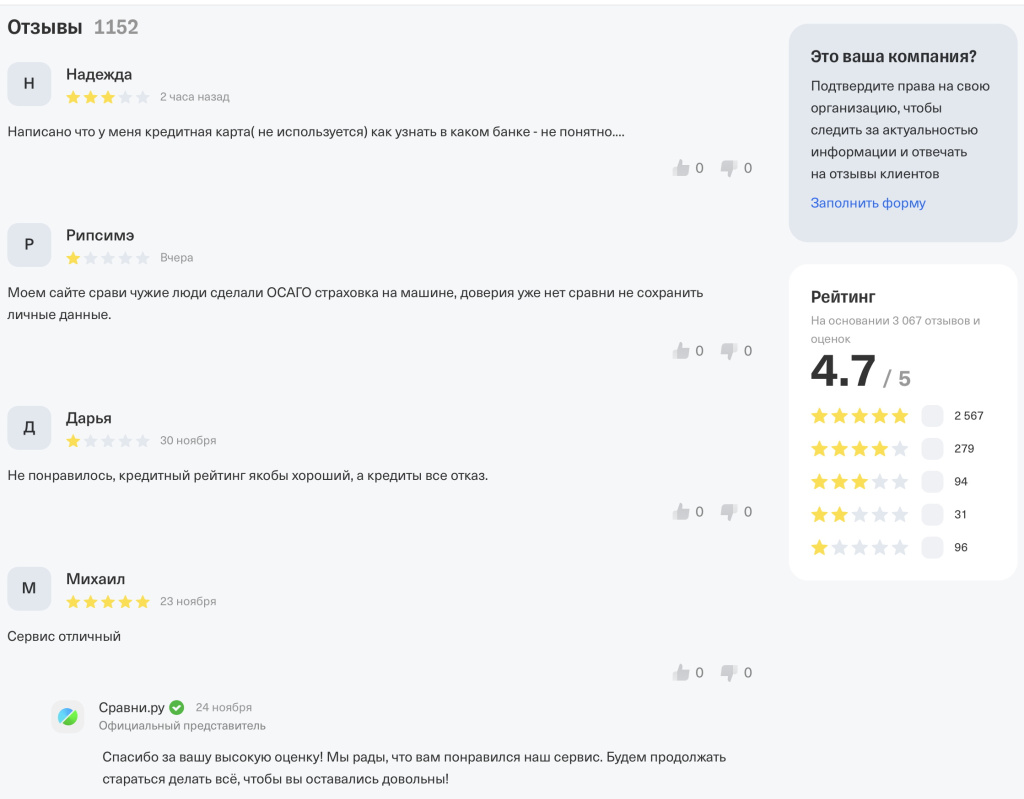Open Михаил's profile avatar

coord(29,589)
